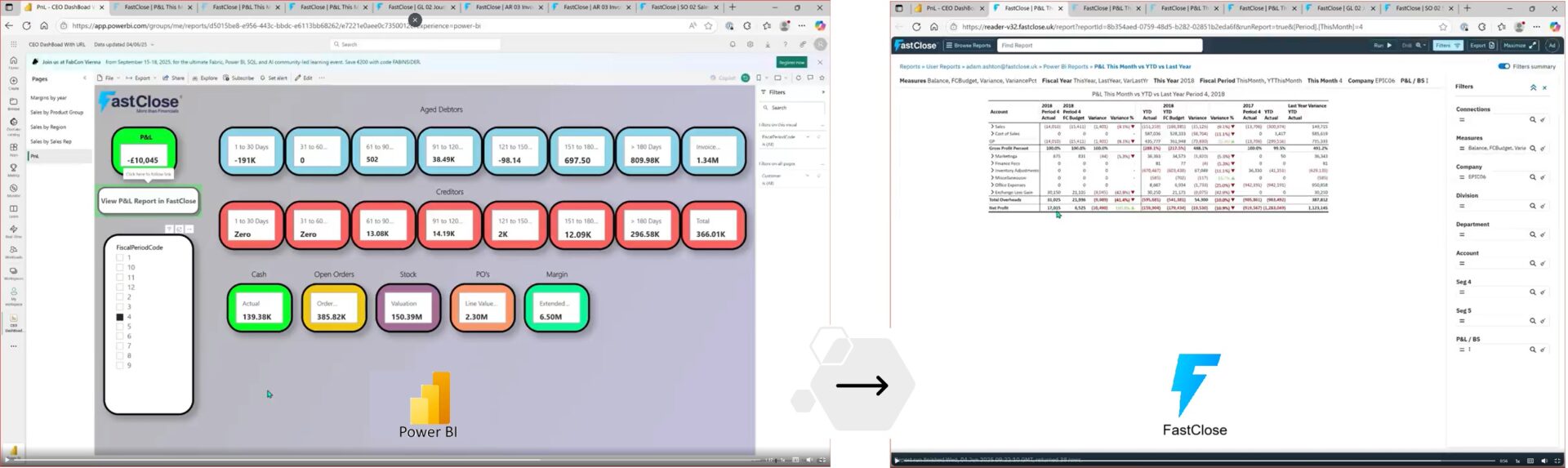Check FiscalPeriodCode value 12

[x=119, y=287]
